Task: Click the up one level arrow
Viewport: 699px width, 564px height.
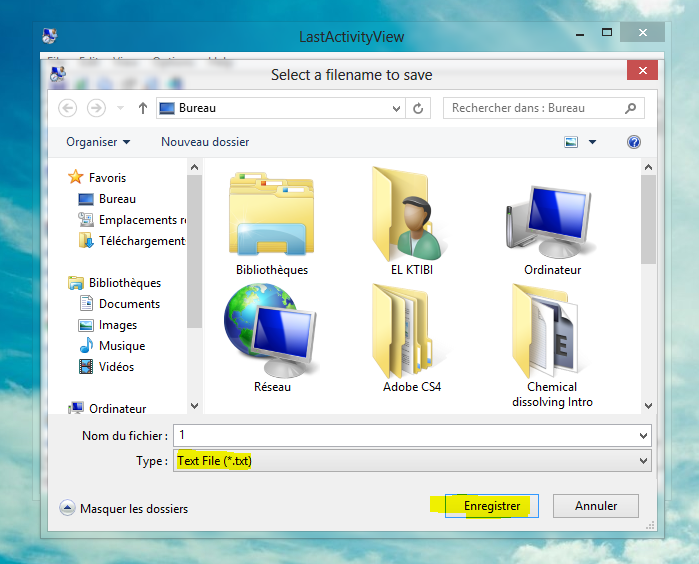Action: [143, 108]
